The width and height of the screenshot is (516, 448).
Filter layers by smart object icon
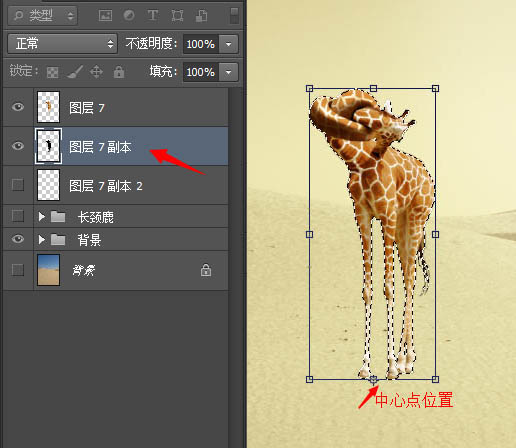coord(201,16)
